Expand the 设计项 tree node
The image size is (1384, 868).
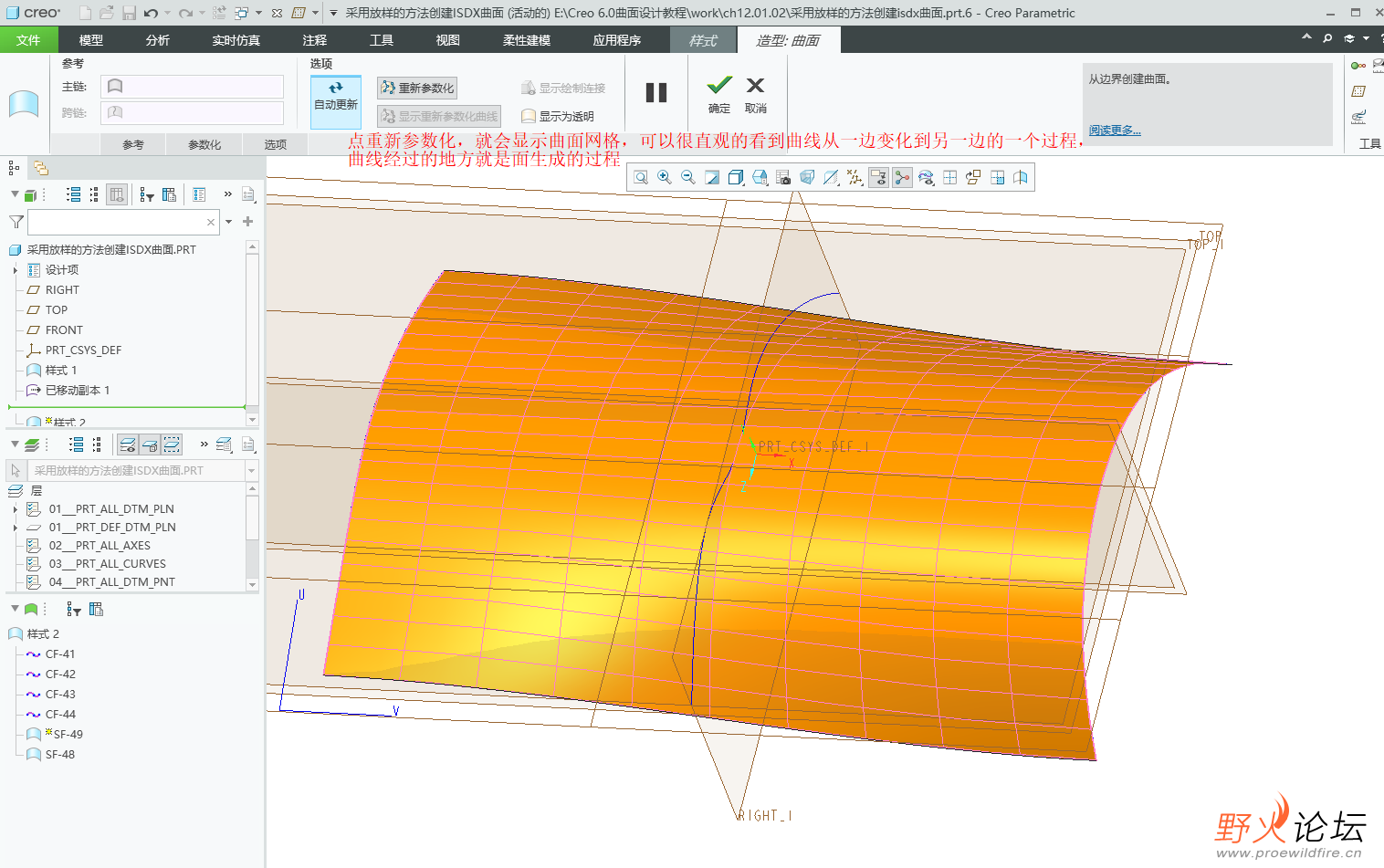pyautogui.click(x=16, y=270)
